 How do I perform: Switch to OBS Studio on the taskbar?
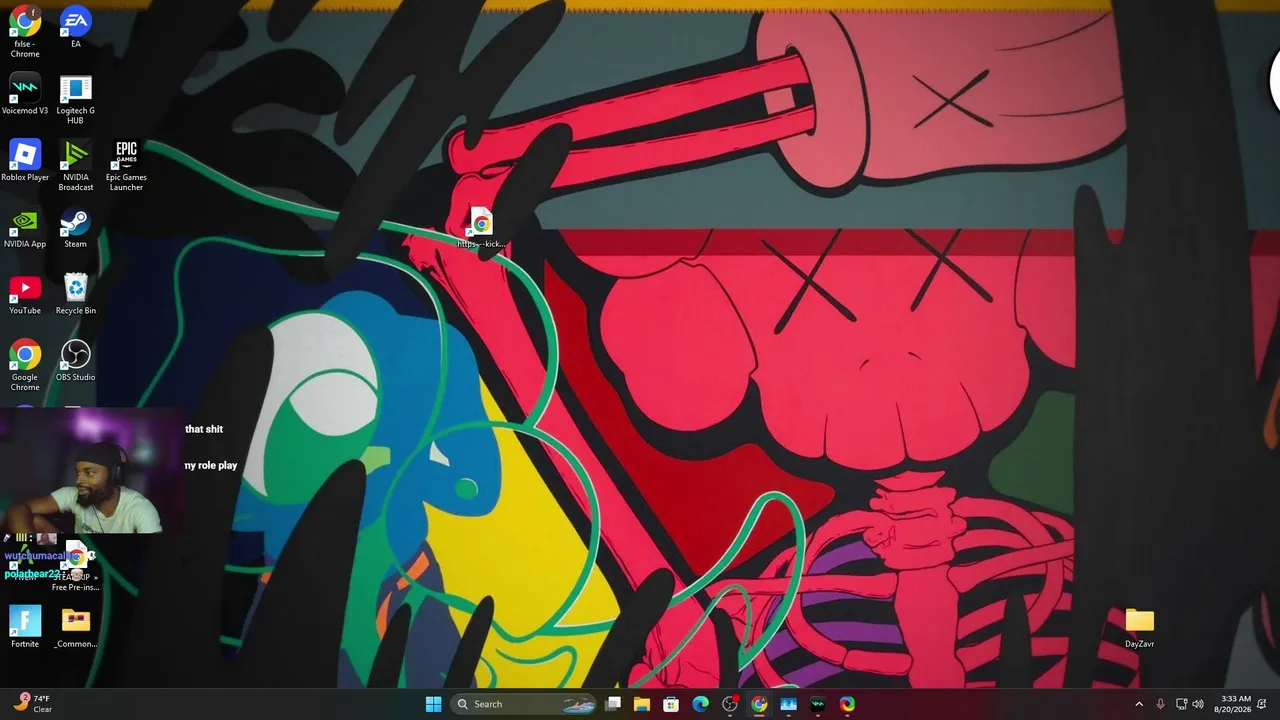730,704
